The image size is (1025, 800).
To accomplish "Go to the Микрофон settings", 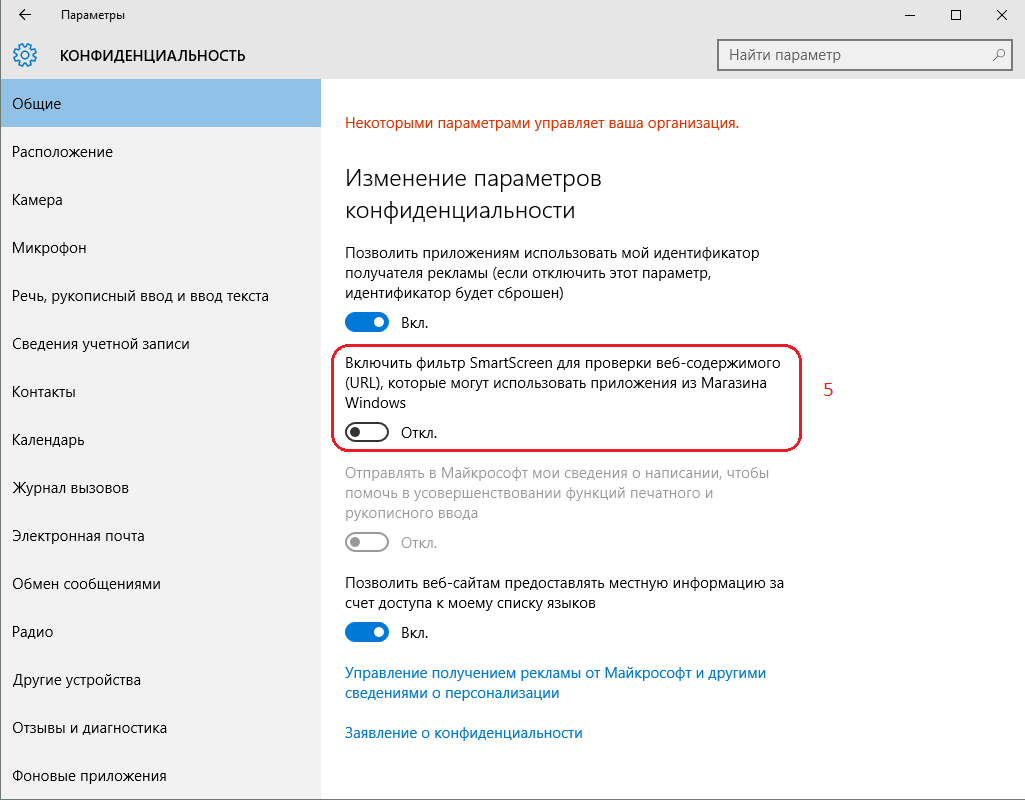I will pyautogui.click(x=49, y=248).
